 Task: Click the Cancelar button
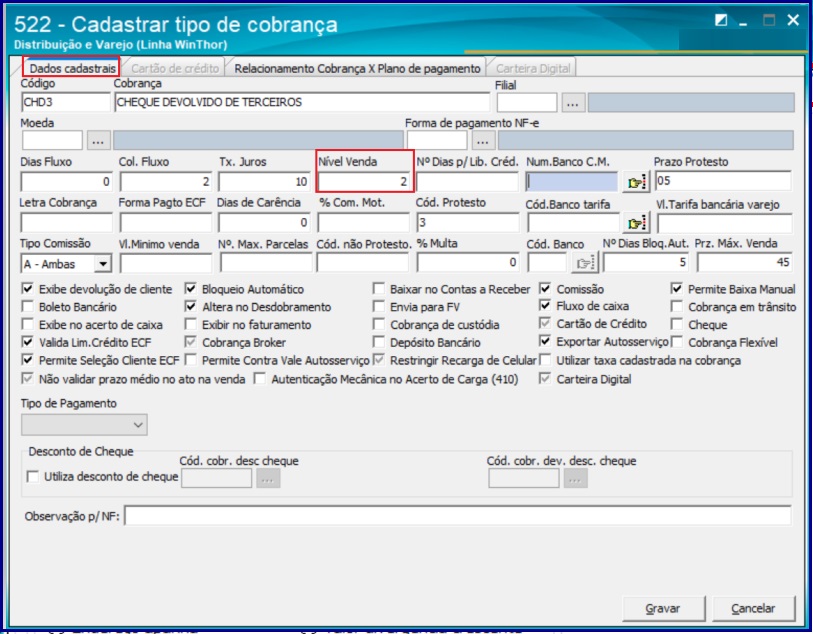tap(753, 609)
